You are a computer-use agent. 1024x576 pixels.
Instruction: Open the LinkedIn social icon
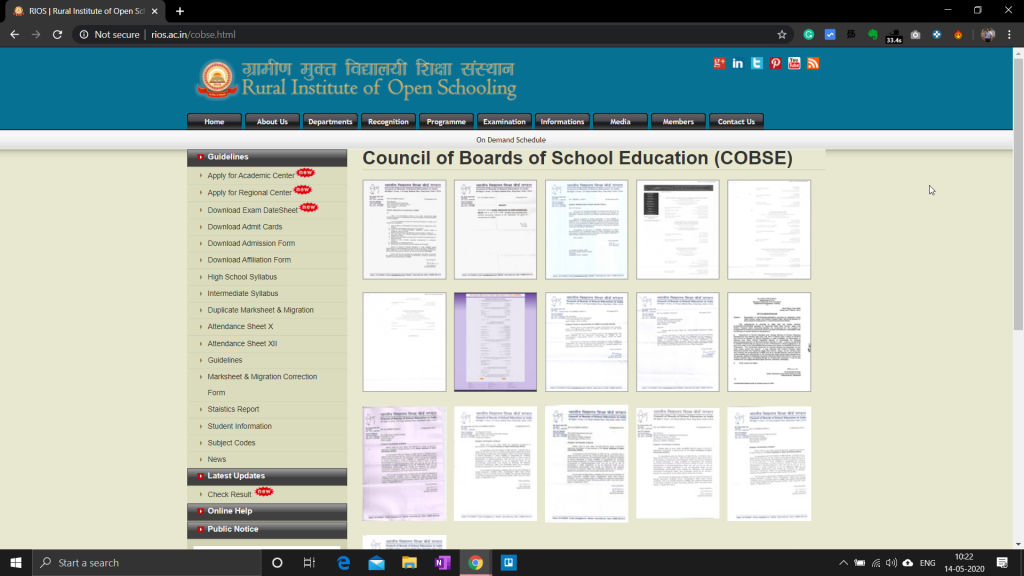pos(737,63)
